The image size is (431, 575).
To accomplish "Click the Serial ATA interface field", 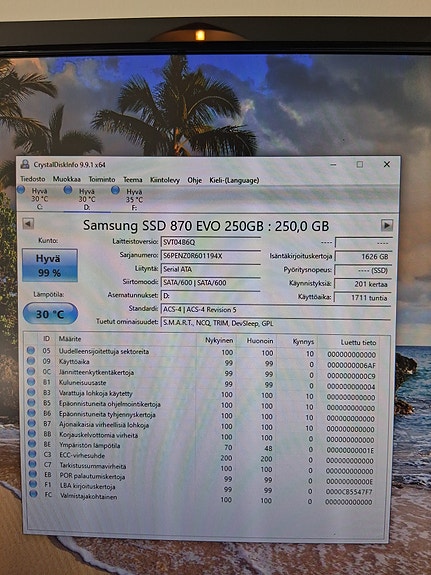I will [211, 269].
